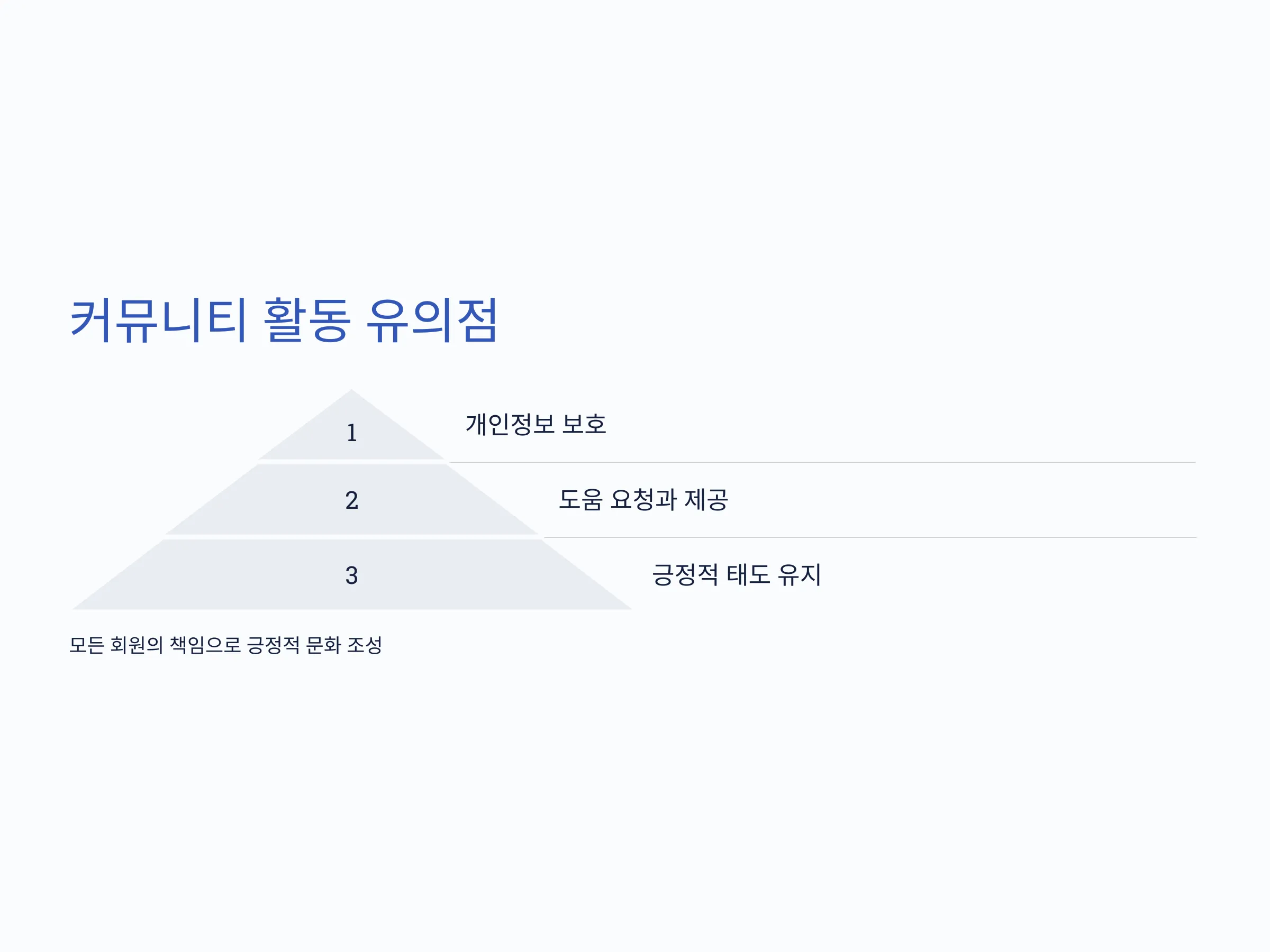
Task: Select the divider line under "개인정보 보호"
Action: [x=823, y=462]
